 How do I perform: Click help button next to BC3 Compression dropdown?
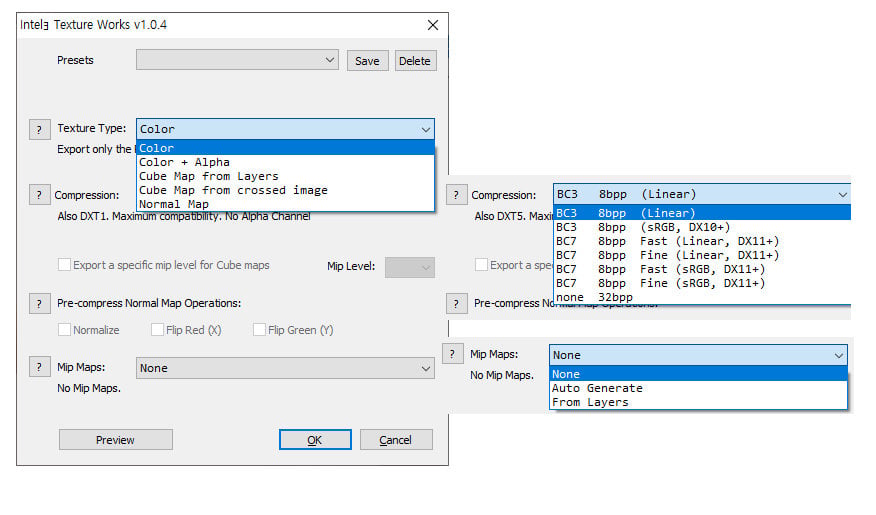(x=456, y=195)
